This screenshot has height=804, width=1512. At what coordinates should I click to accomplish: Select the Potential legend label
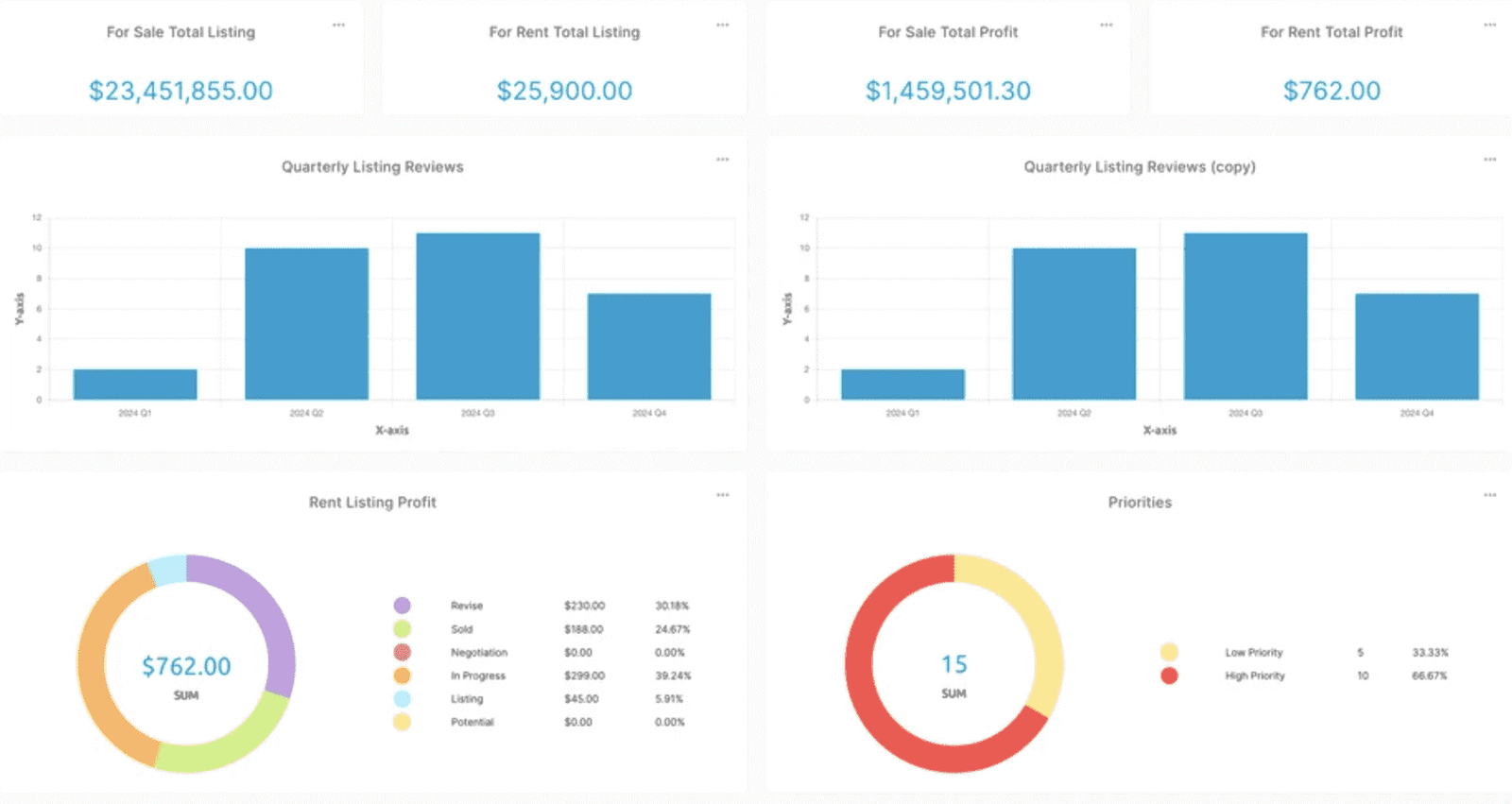tap(472, 722)
